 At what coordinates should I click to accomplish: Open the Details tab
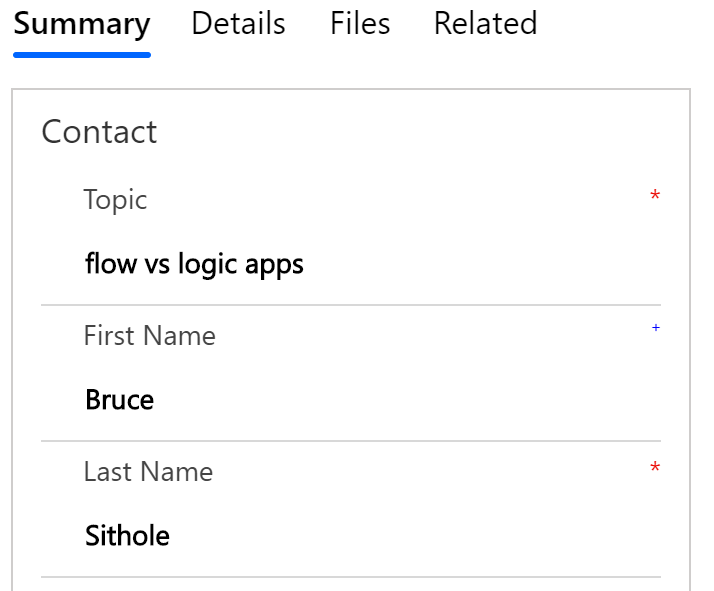pos(238,24)
